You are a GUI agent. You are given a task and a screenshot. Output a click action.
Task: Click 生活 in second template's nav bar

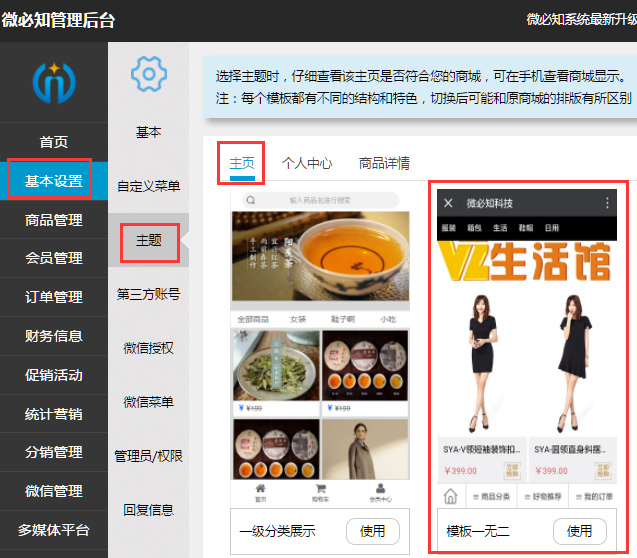pos(500,228)
